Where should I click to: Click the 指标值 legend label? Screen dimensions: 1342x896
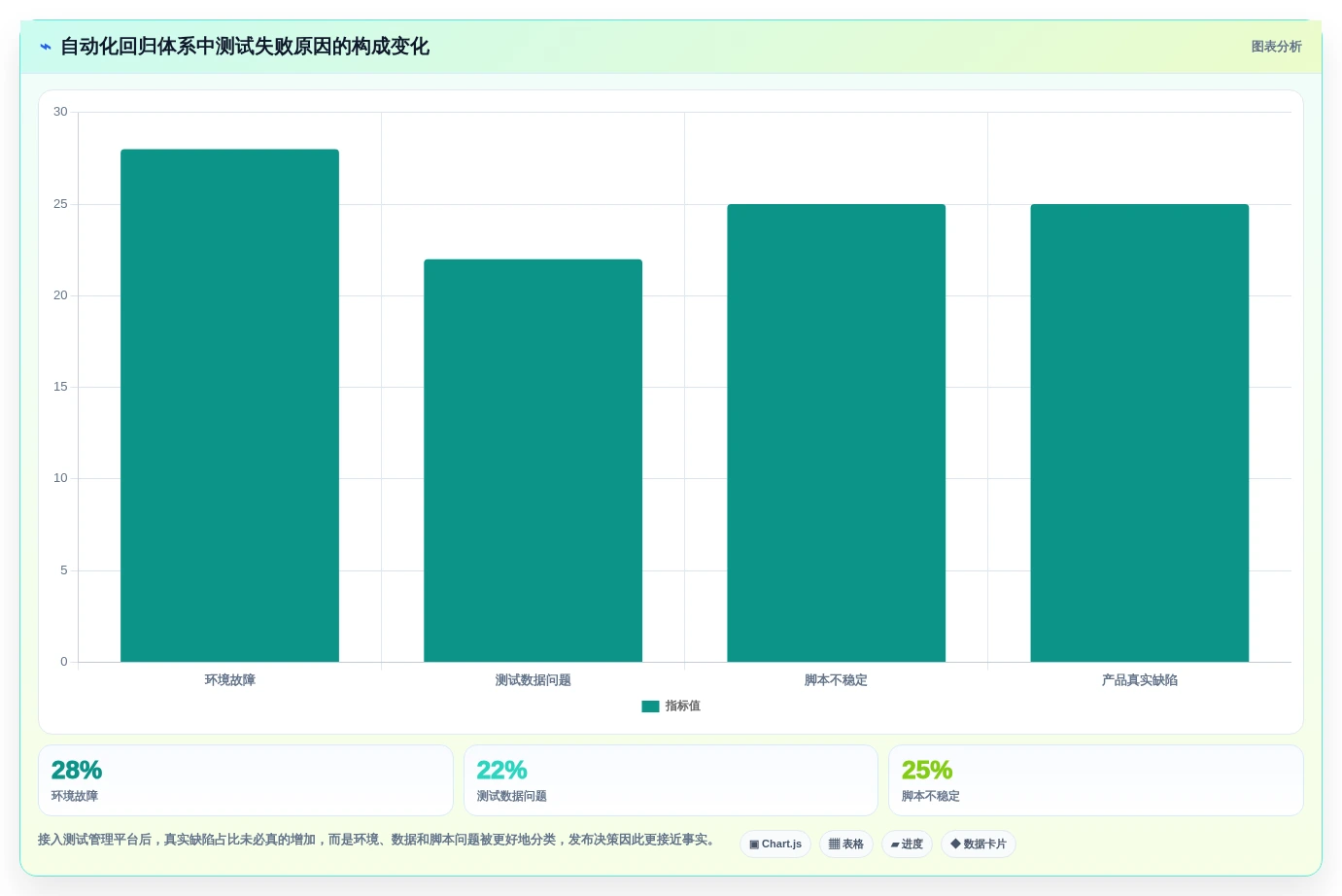pyautogui.click(x=682, y=706)
